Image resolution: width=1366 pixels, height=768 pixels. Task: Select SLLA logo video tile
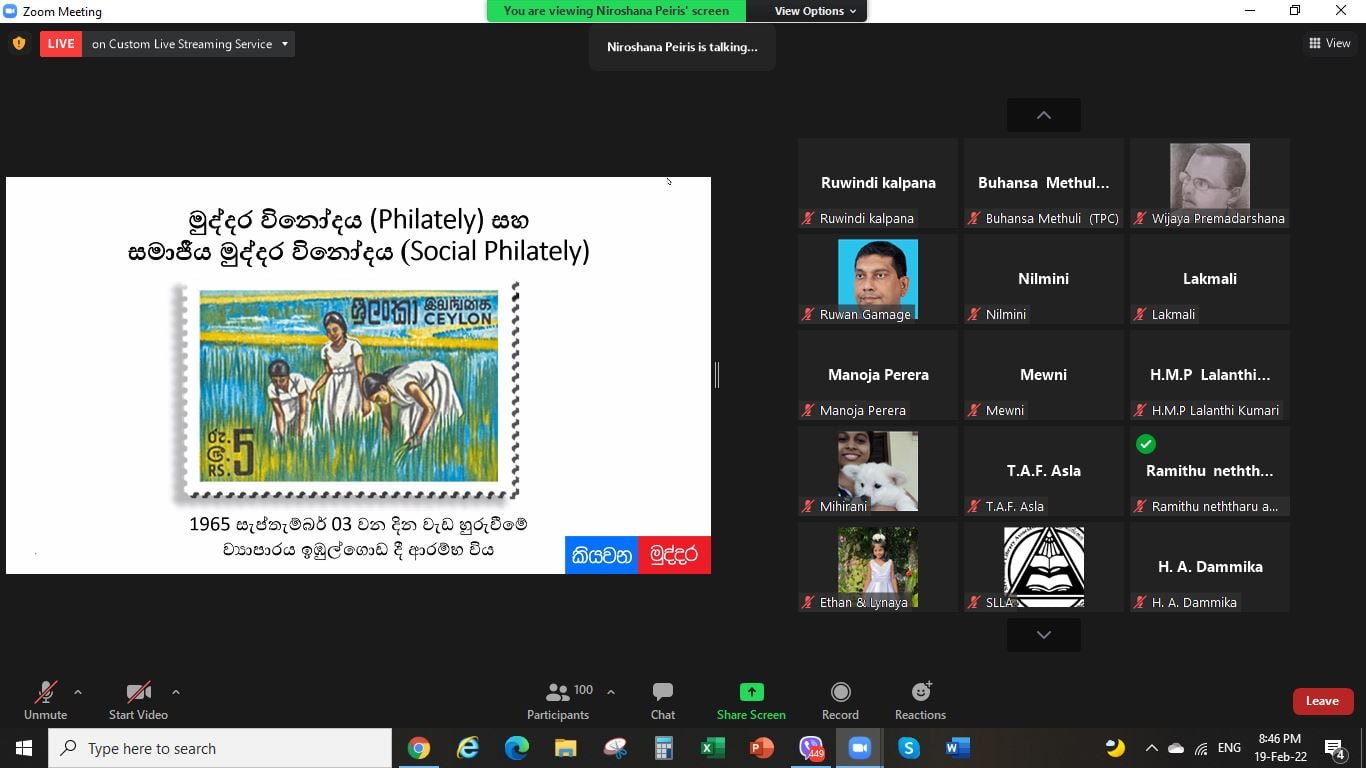tap(1044, 568)
